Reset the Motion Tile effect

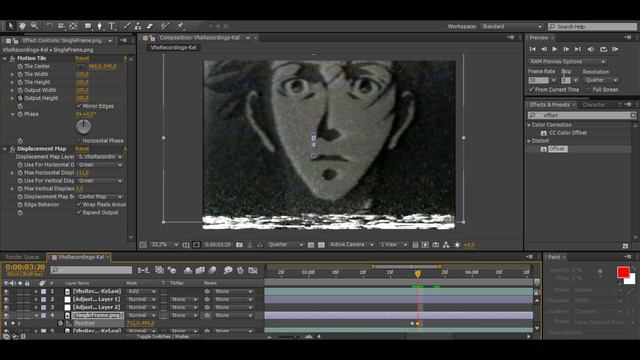(82, 58)
